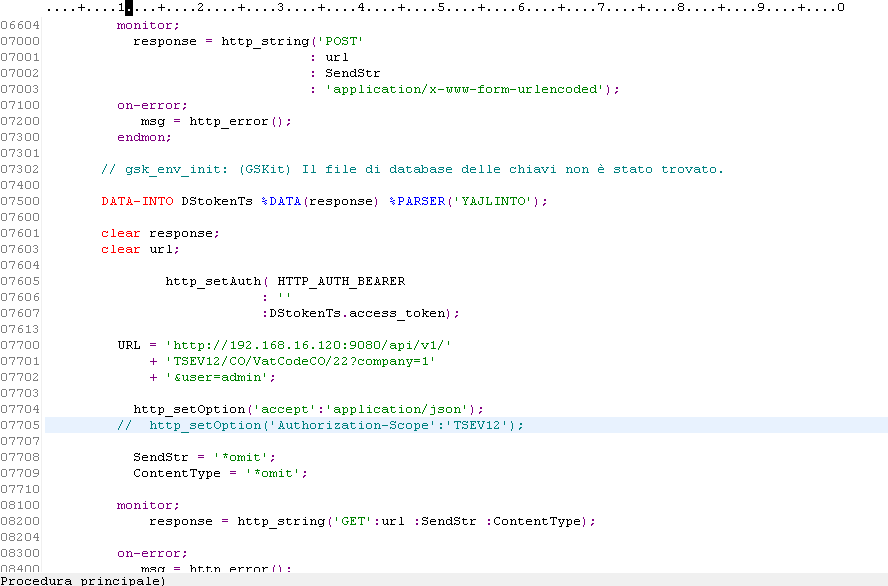The image size is (888, 586).
Task: Click the 'application/x-www-form-urlencoded' string
Action: [468, 89]
